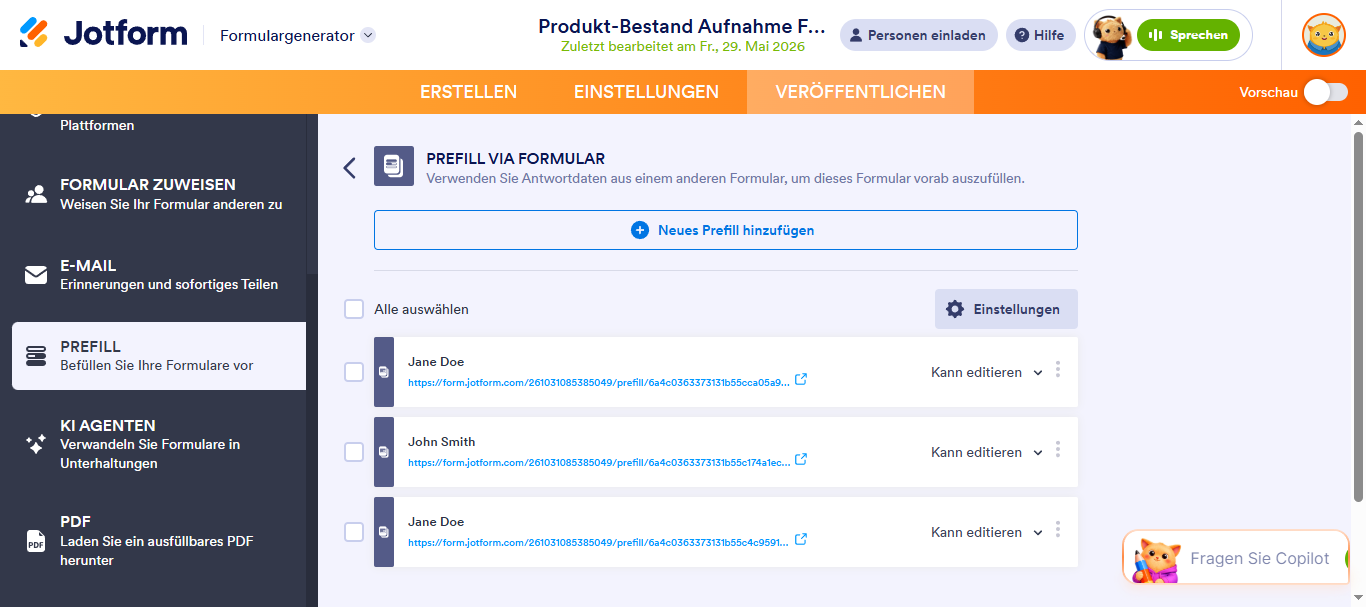
Task: Toggle the Vorschau preview switch
Action: pos(1325,92)
